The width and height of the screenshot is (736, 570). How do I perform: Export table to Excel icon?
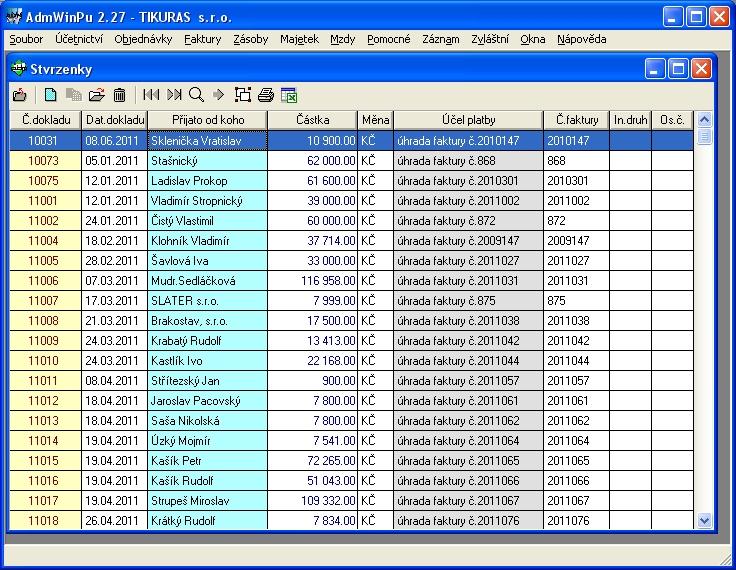[x=289, y=95]
